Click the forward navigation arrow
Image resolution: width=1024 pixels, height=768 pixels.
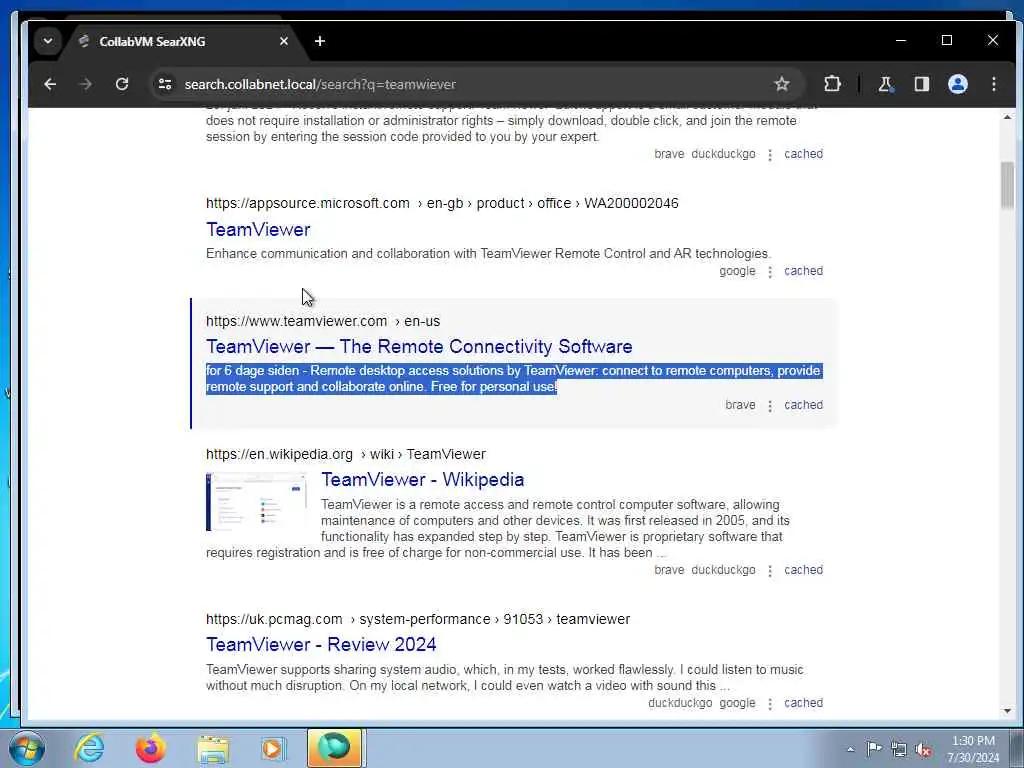pyautogui.click(x=86, y=84)
